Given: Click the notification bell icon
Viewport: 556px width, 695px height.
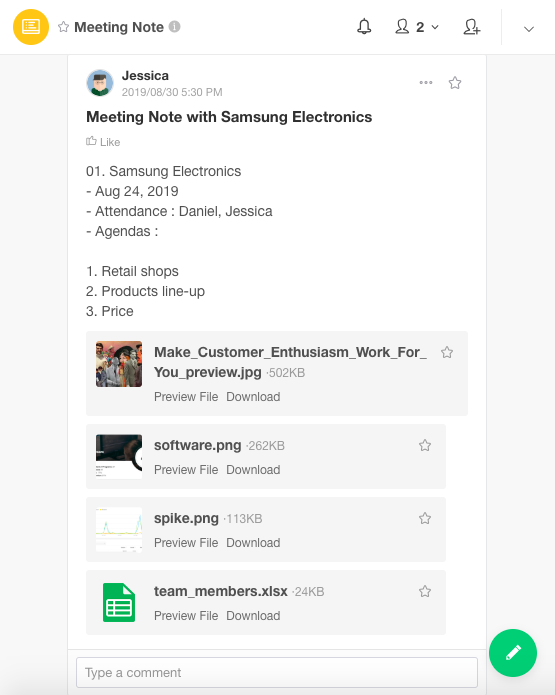Looking at the screenshot, I should coord(364,27).
